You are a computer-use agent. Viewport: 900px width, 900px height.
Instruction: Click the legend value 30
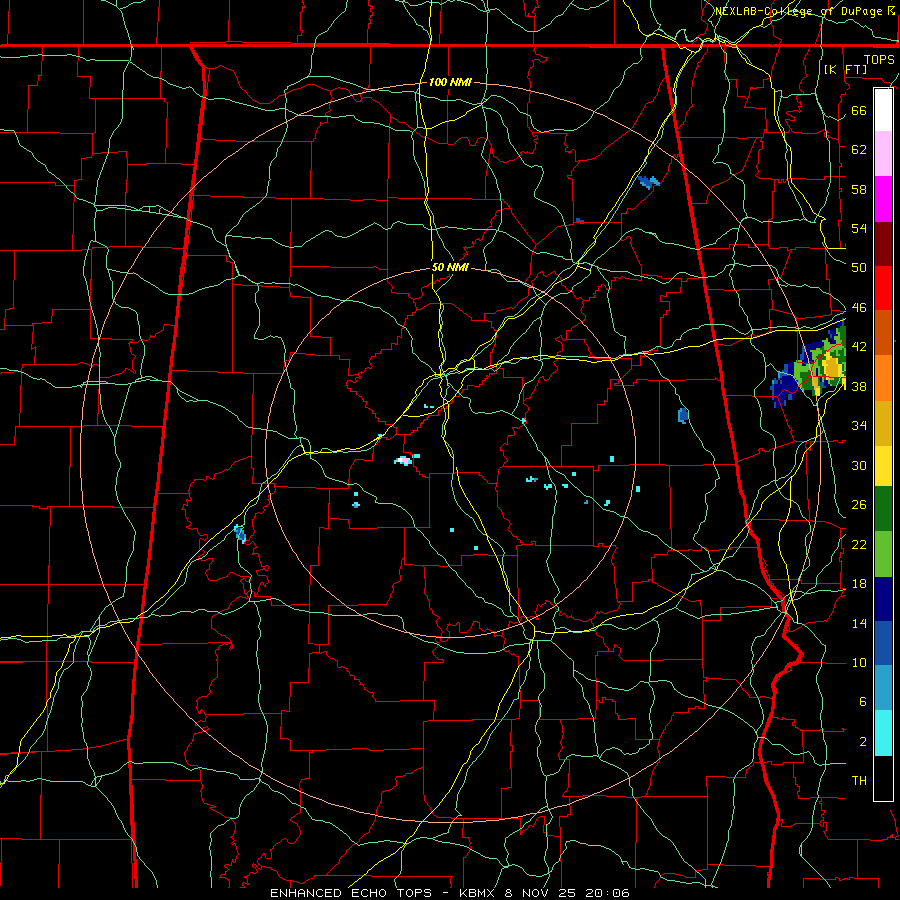tap(859, 465)
